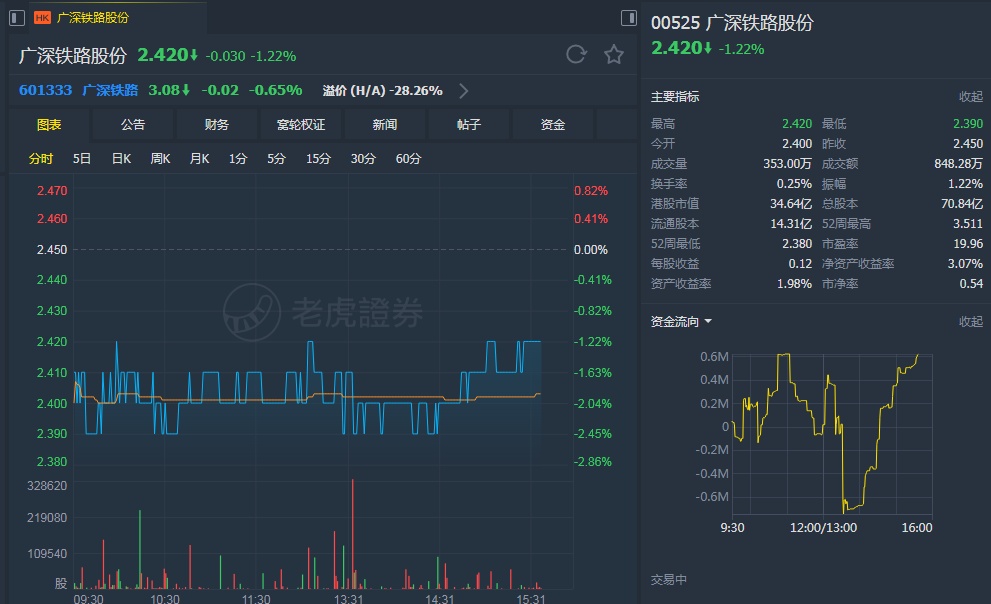Click the 328620 volume axis label
Image resolution: width=991 pixels, height=604 pixels.
pos(47,485)
